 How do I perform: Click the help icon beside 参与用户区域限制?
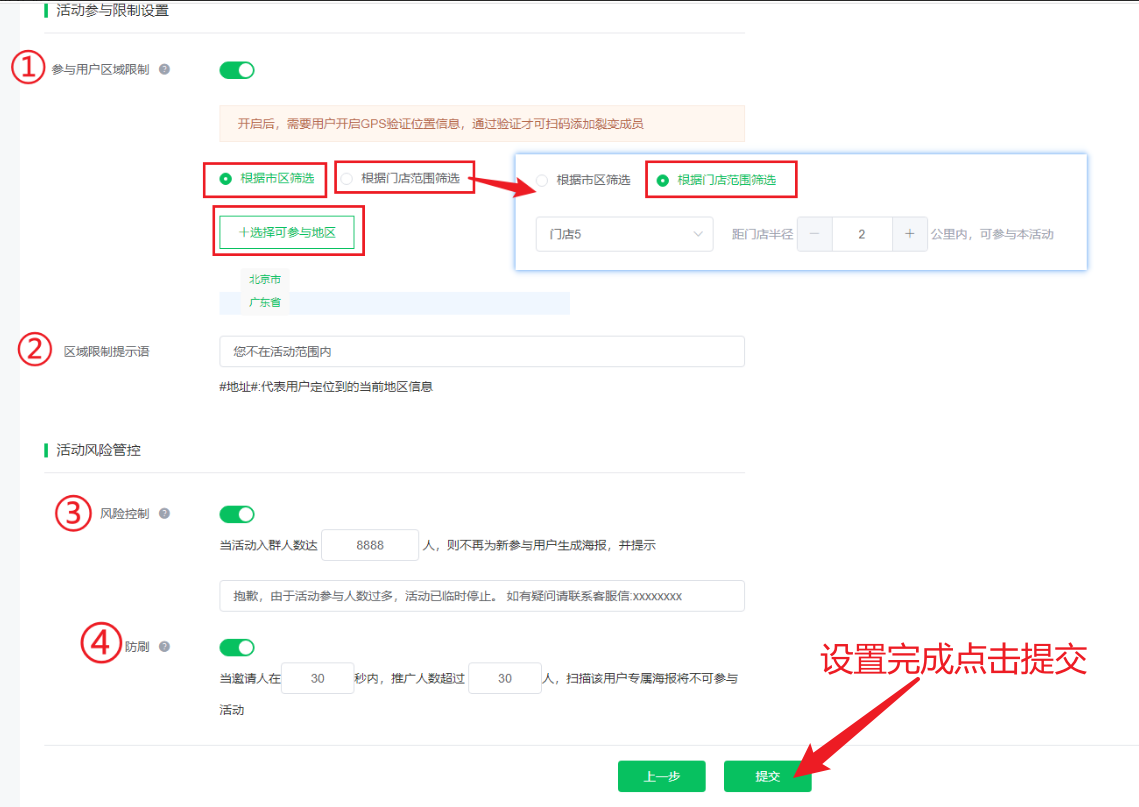coord(162,70)
